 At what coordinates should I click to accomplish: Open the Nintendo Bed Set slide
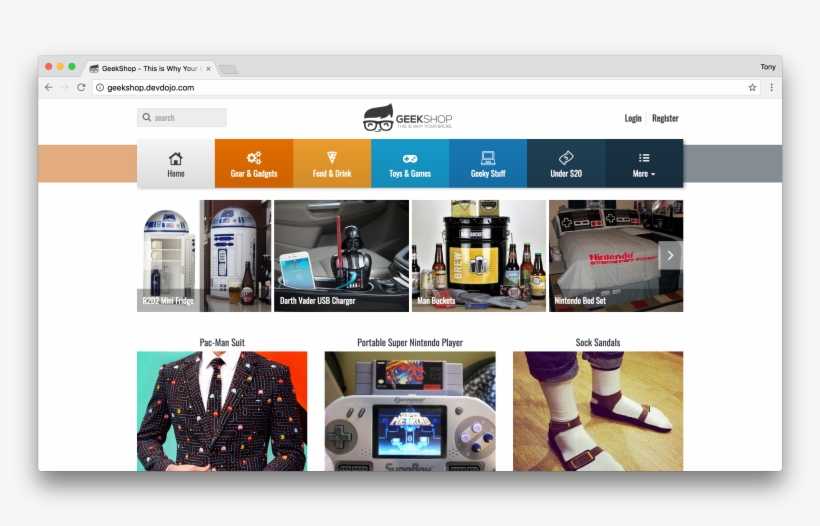[x=616, y=256]
